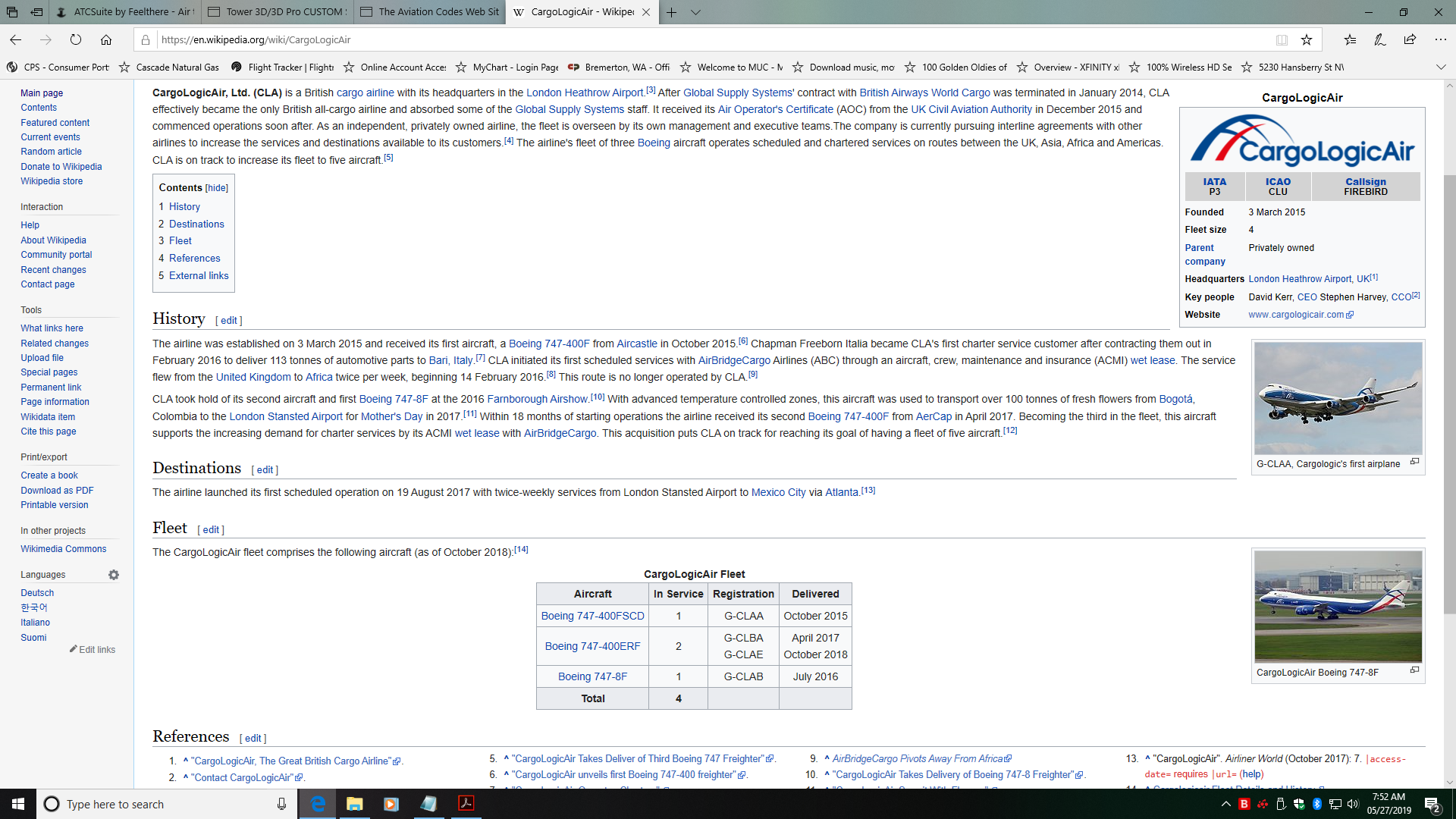Open Mexico City destination link
Image resolution: width=1456 pixels, height=819 pixels.
778,493
